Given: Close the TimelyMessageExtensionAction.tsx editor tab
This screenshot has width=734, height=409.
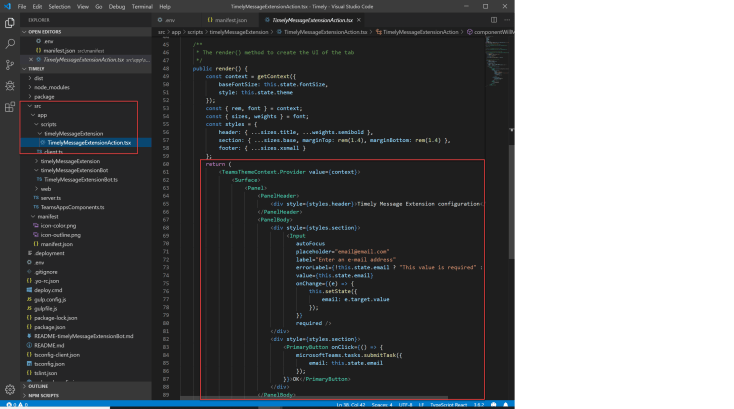Looking at the screenshot, I should coord(359,20).
